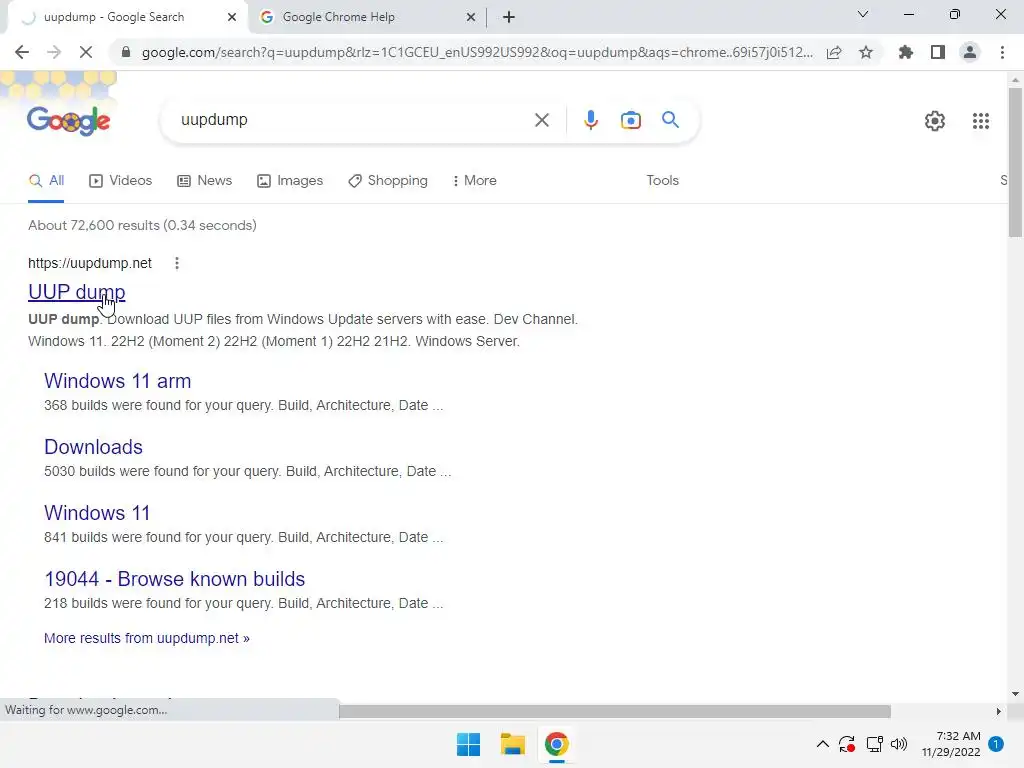Screen dimensions: 1024x768
Task: Search by image with camera icon
Action: (630, 120)
